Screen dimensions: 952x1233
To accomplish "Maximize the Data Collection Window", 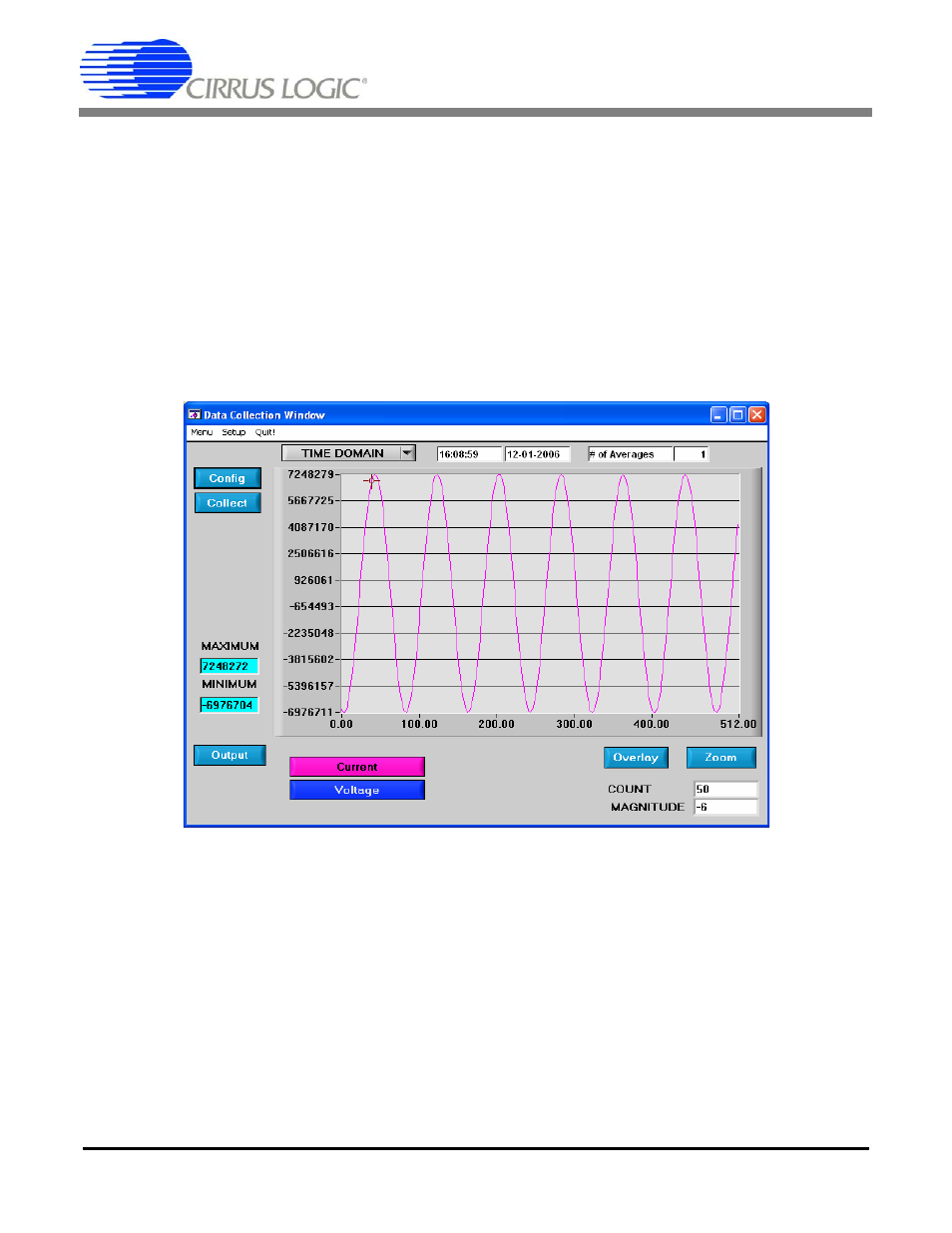I will (737, 414).
